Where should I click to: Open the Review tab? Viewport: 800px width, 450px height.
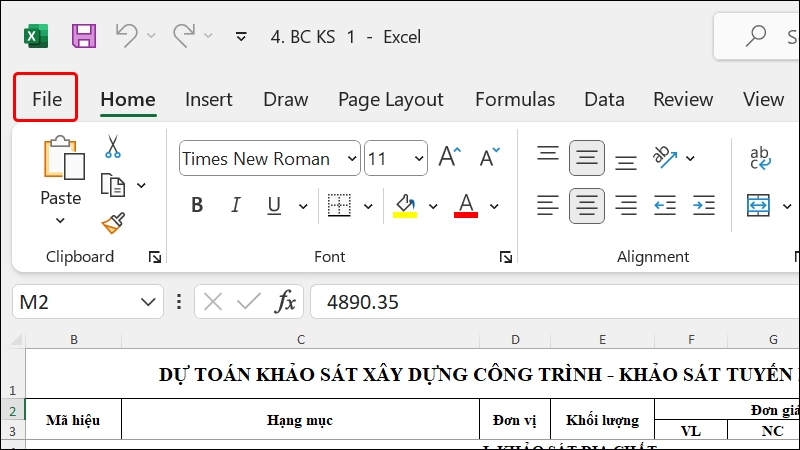(683, 99)
